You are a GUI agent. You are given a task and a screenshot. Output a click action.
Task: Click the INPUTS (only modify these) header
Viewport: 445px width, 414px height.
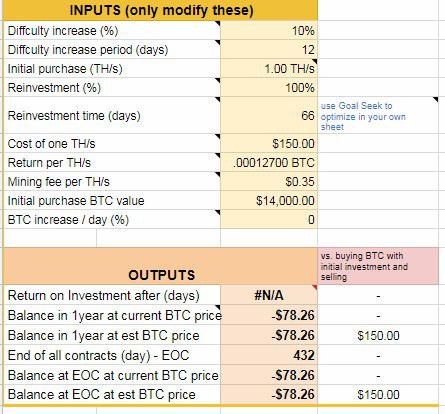point(161,10)
